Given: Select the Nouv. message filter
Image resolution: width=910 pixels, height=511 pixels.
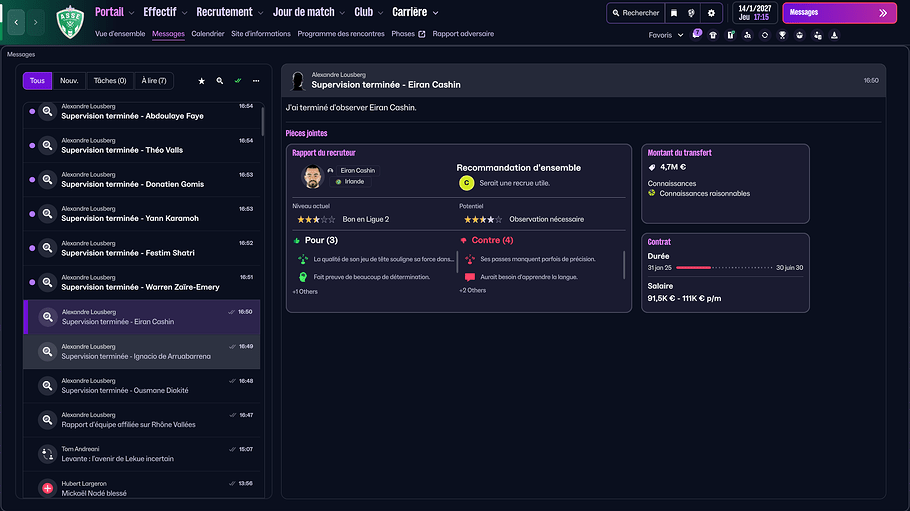Looking at the screenshot, I should [69, 81].
